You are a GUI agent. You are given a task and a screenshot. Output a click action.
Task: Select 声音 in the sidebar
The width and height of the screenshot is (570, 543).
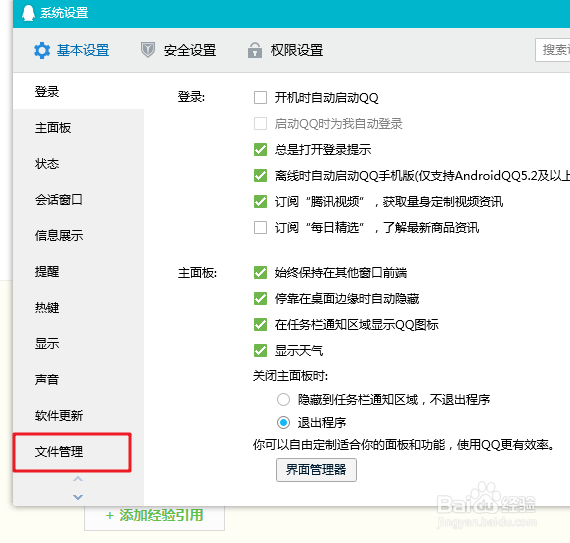79,379
